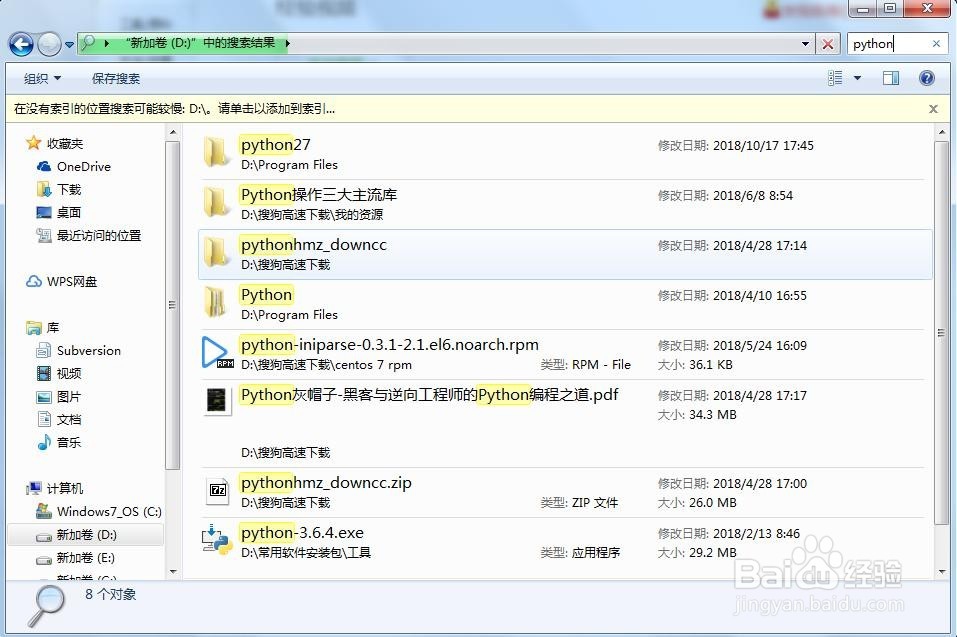Open the 下载 folder shortcut
Image resolution: width=957 pixels, height=637 pixels.
59,190
